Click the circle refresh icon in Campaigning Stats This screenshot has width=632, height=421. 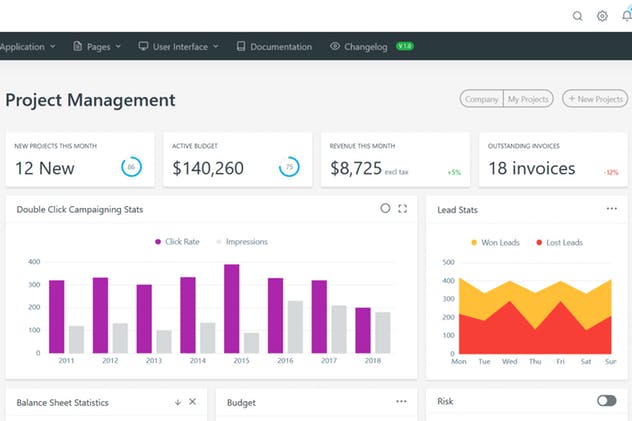(385, 209)
